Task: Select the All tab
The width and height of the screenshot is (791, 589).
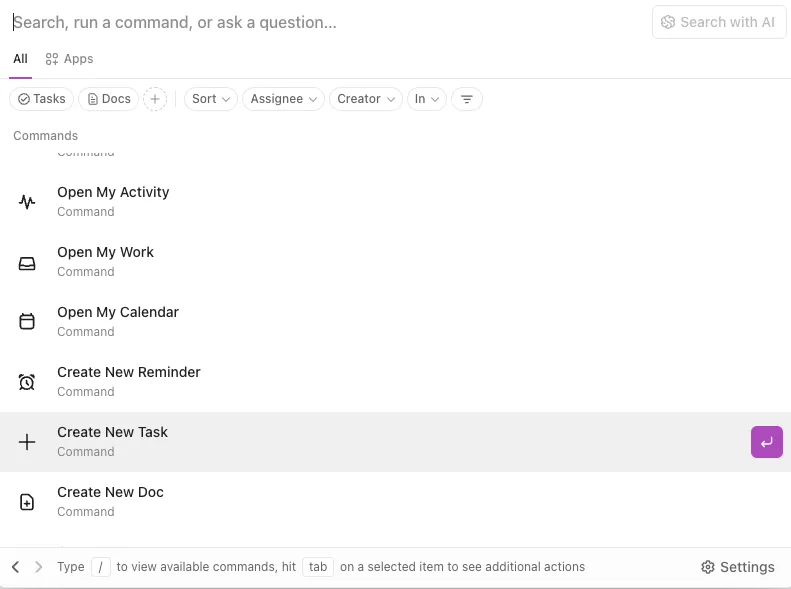Action: coord(20,59)
